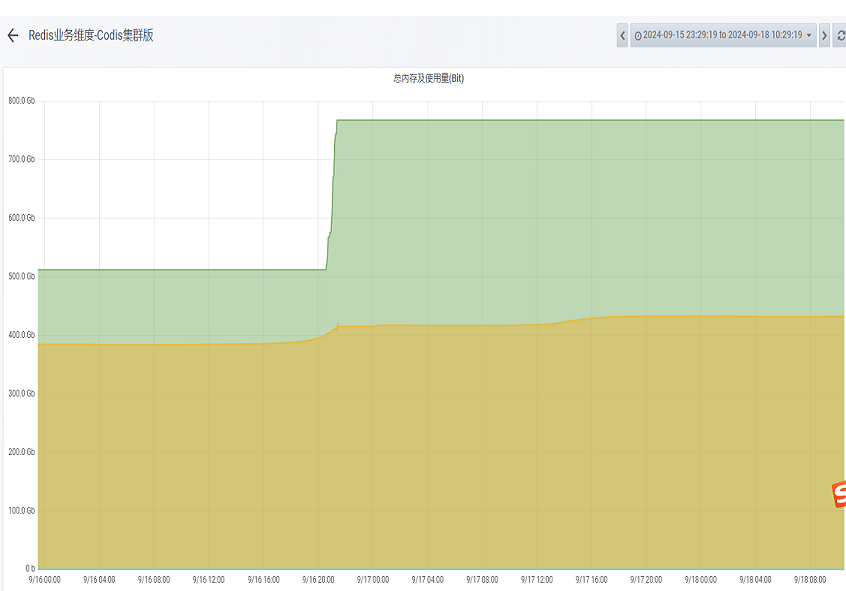The height and width of the screenshot is (591, 846).
Task: Click the back arrow beside the dashboard title
Action: pos(13,35)
